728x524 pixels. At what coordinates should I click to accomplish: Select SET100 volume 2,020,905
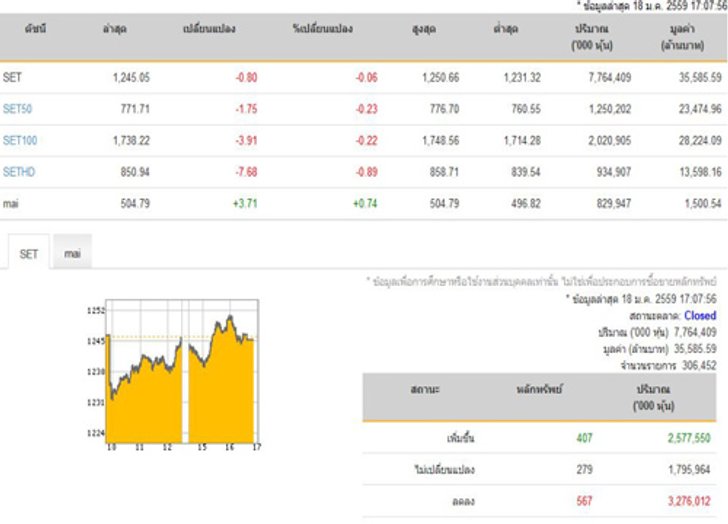[610, 140]
